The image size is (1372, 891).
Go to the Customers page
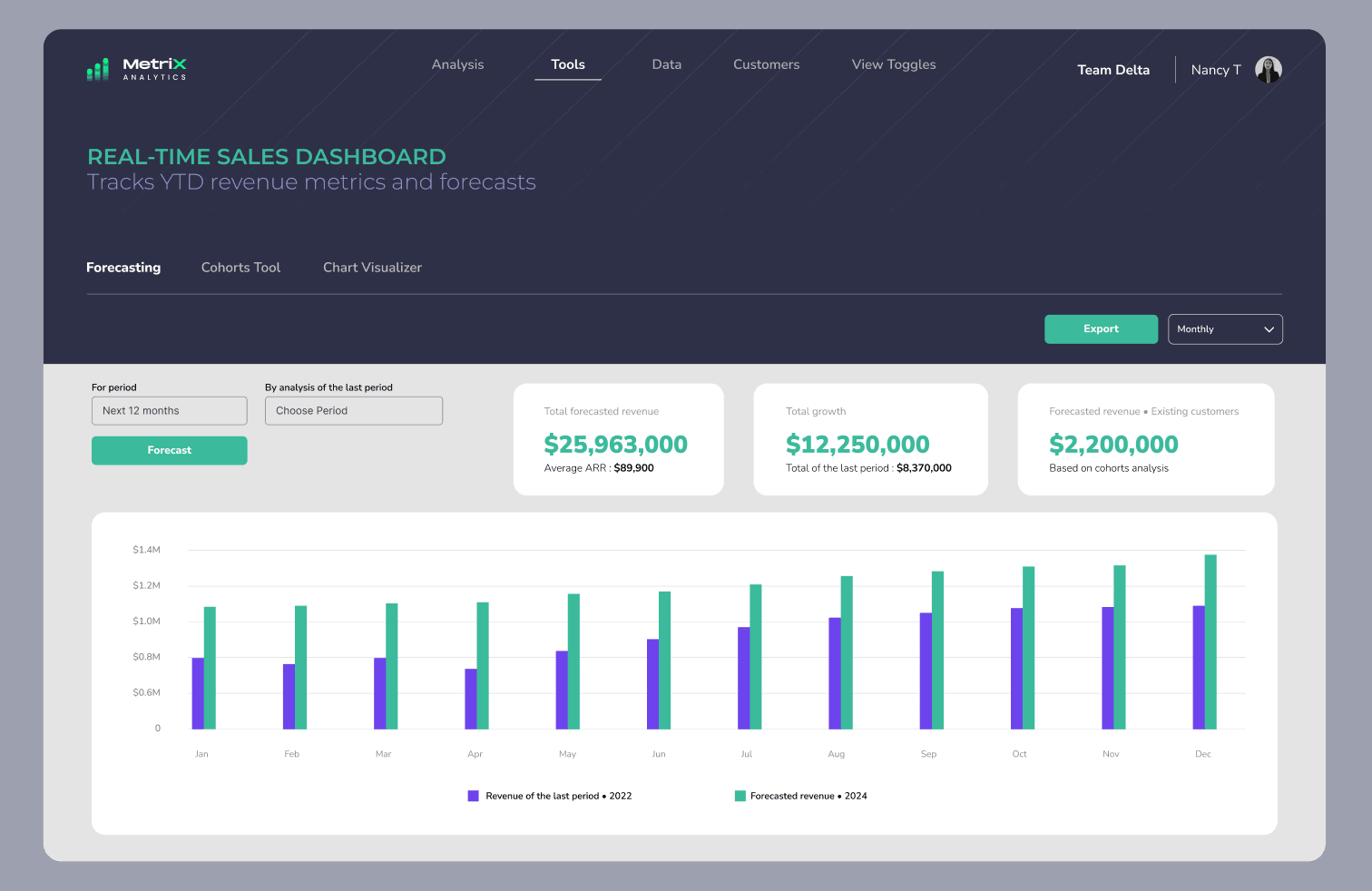(766, 64)
